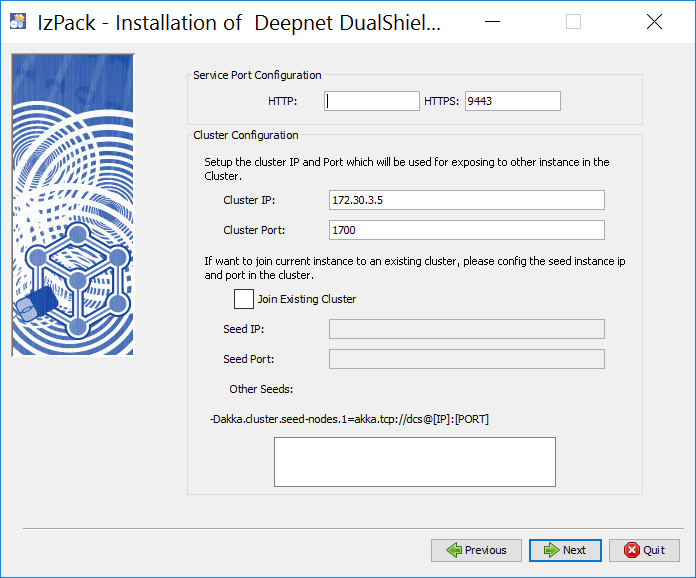
Task: Click the blue DualShield side banner image
Action: coord(72,204)
